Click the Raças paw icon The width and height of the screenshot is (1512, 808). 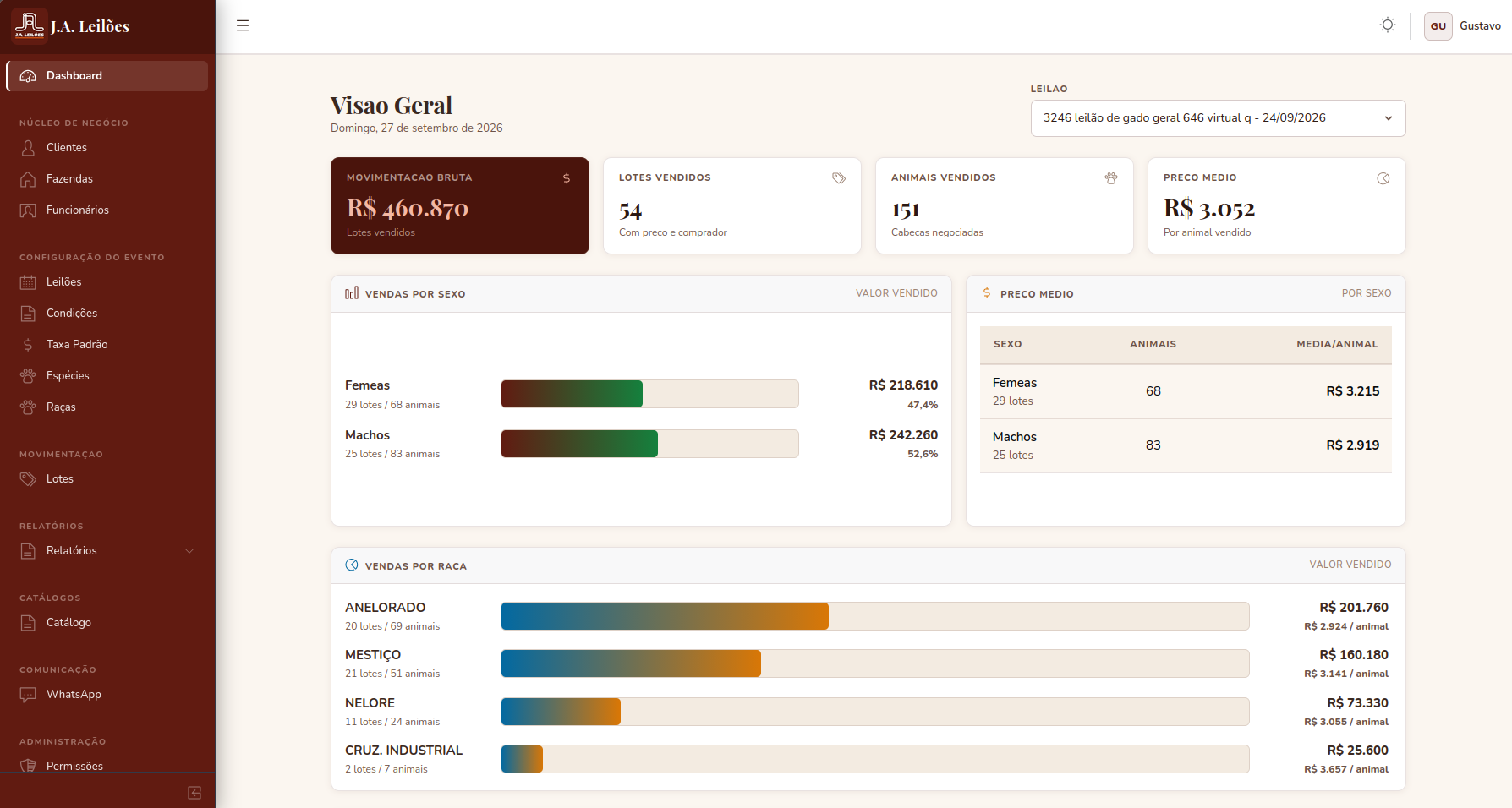point(28,407)
